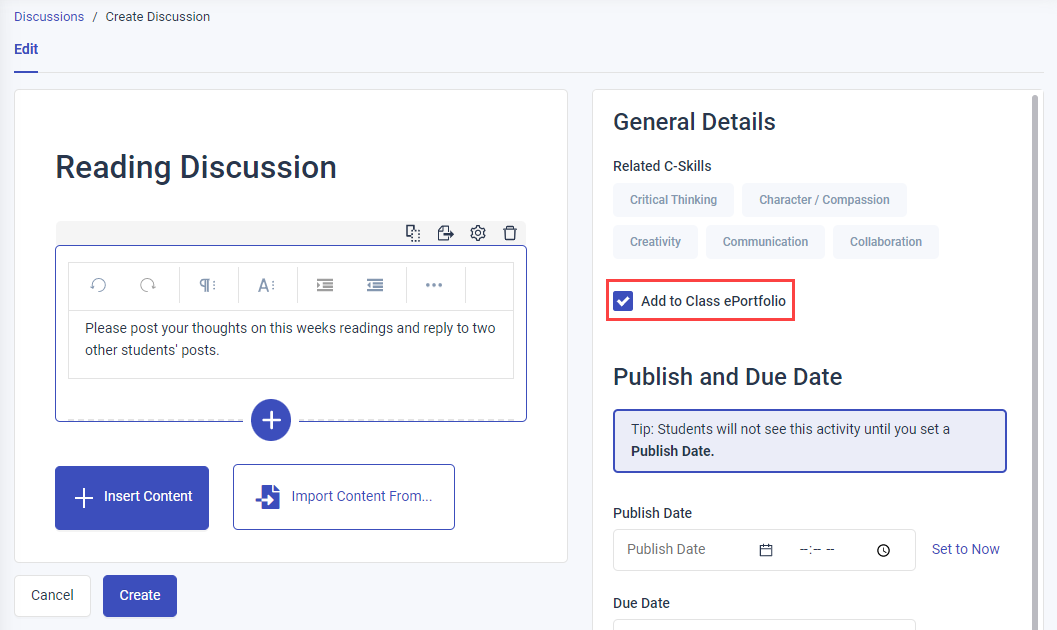Open text style options icon

pyautogui.click(x=266, y=285)
